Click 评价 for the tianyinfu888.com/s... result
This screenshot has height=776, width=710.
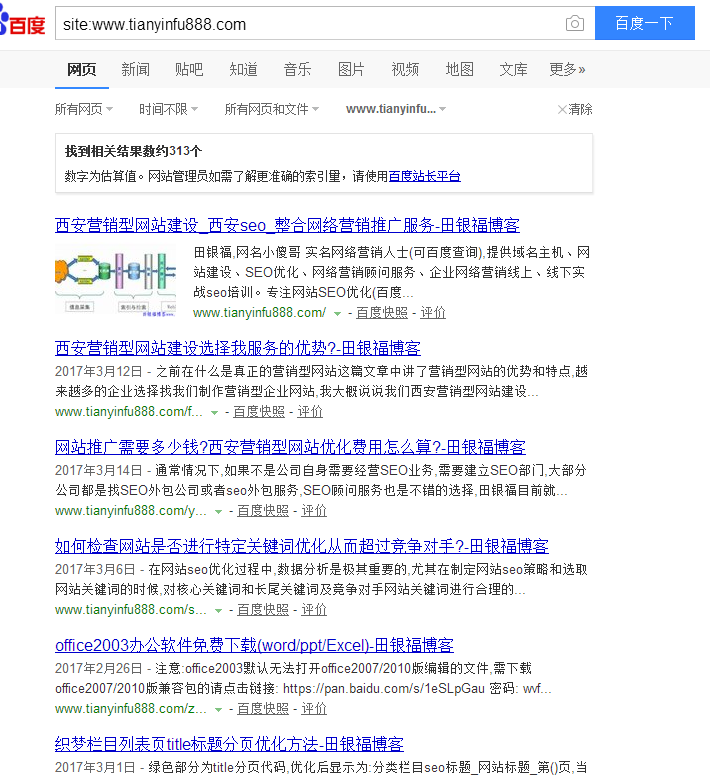coord(314,610)
